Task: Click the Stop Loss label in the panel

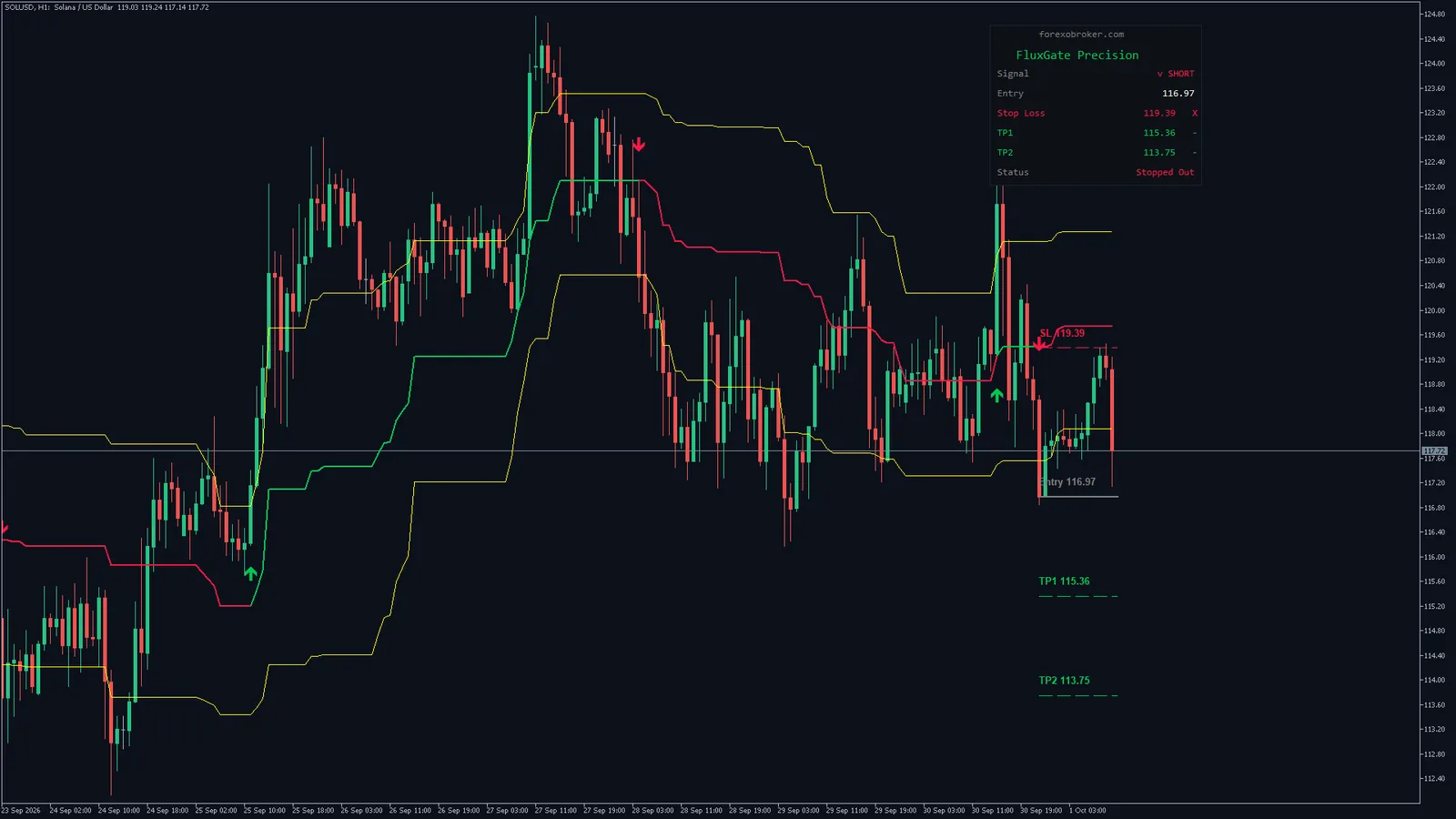Action: tap(1021, 113)
